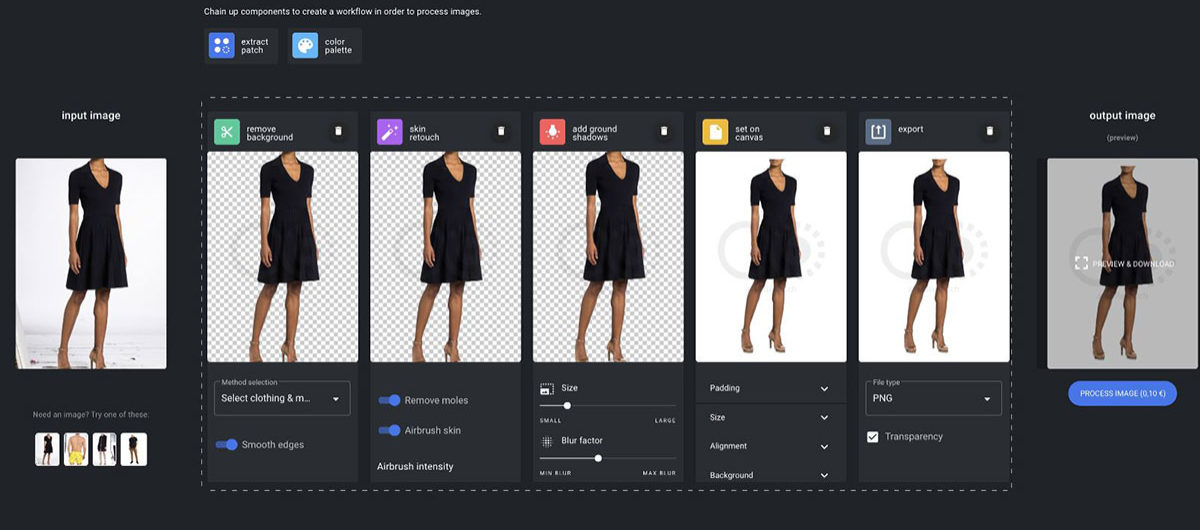
Task: Disable the Smooth edges toggle
Action: [x=227, y=444]
